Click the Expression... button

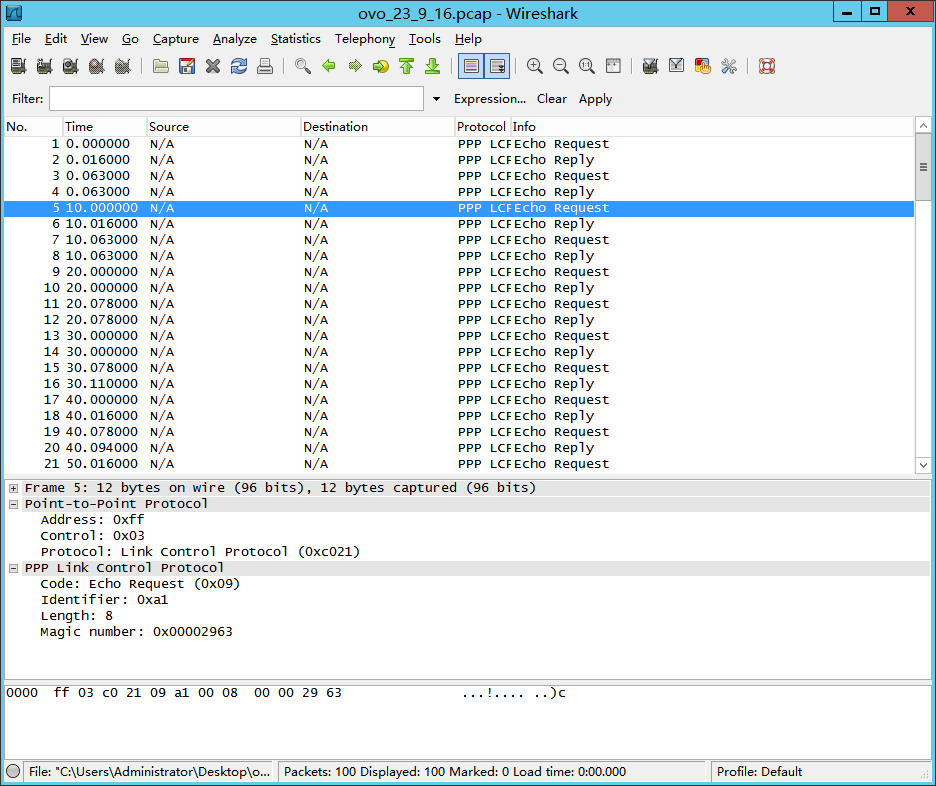[x=489, y=99]
